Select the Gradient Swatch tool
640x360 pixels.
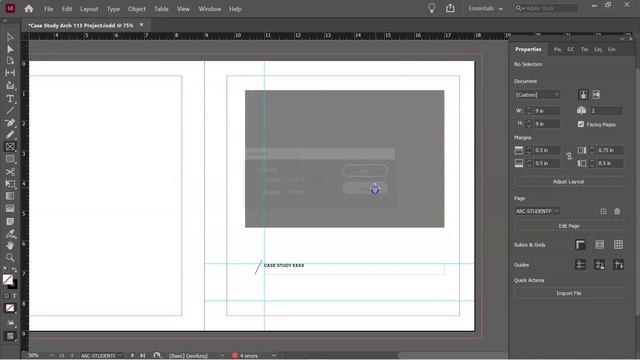click(10, 196)
